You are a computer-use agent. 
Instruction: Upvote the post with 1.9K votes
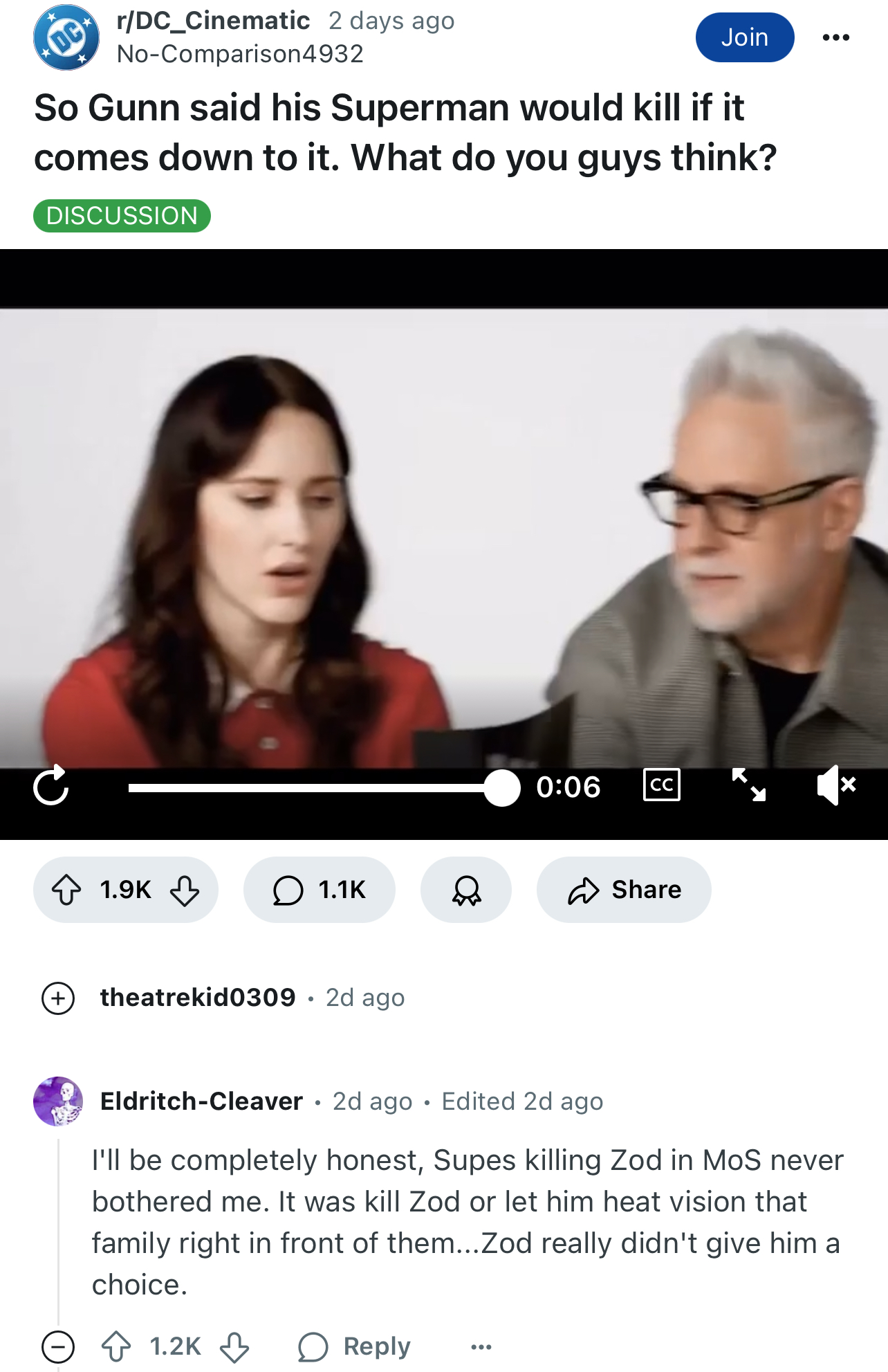tap(67, 890)
